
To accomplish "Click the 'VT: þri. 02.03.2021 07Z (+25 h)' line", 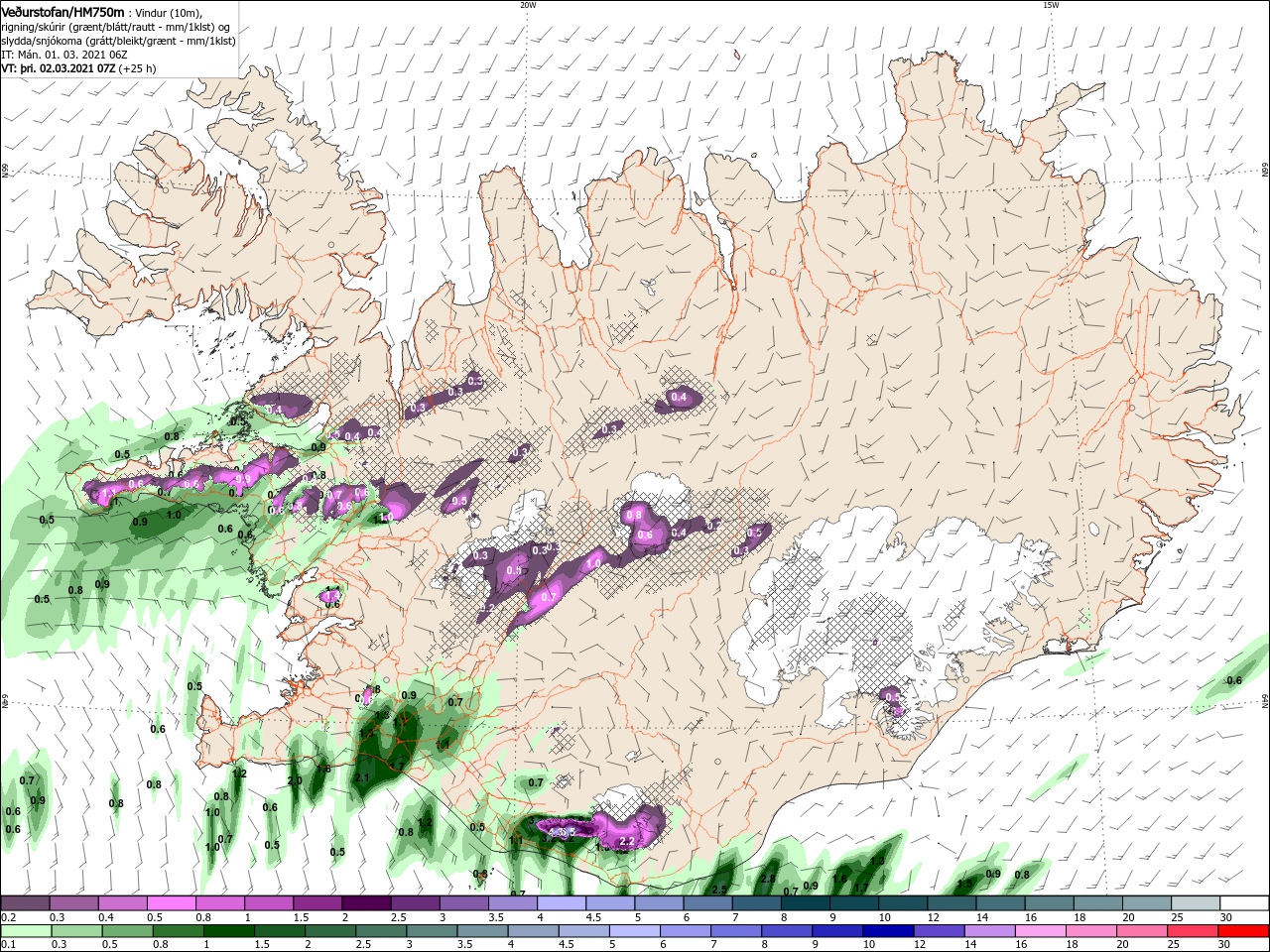I will 78,68.
